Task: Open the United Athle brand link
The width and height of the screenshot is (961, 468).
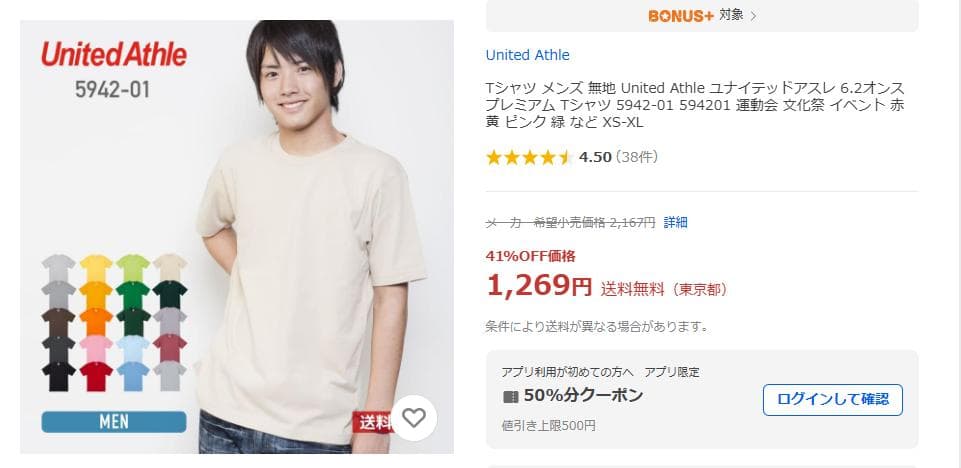Action: [527, 55]
